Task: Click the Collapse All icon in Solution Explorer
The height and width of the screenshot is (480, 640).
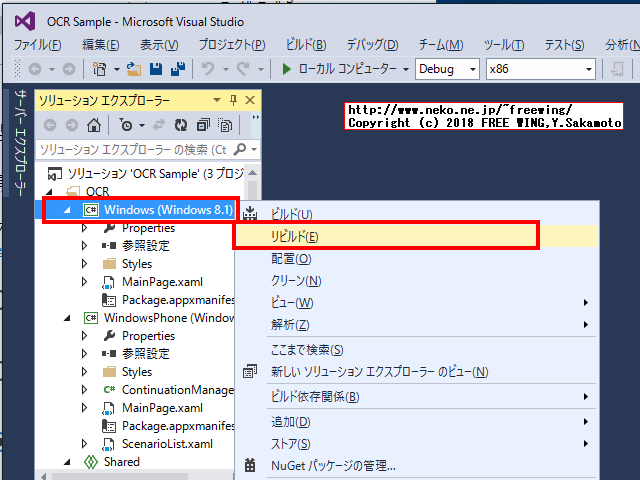Action: pos(203,125)
